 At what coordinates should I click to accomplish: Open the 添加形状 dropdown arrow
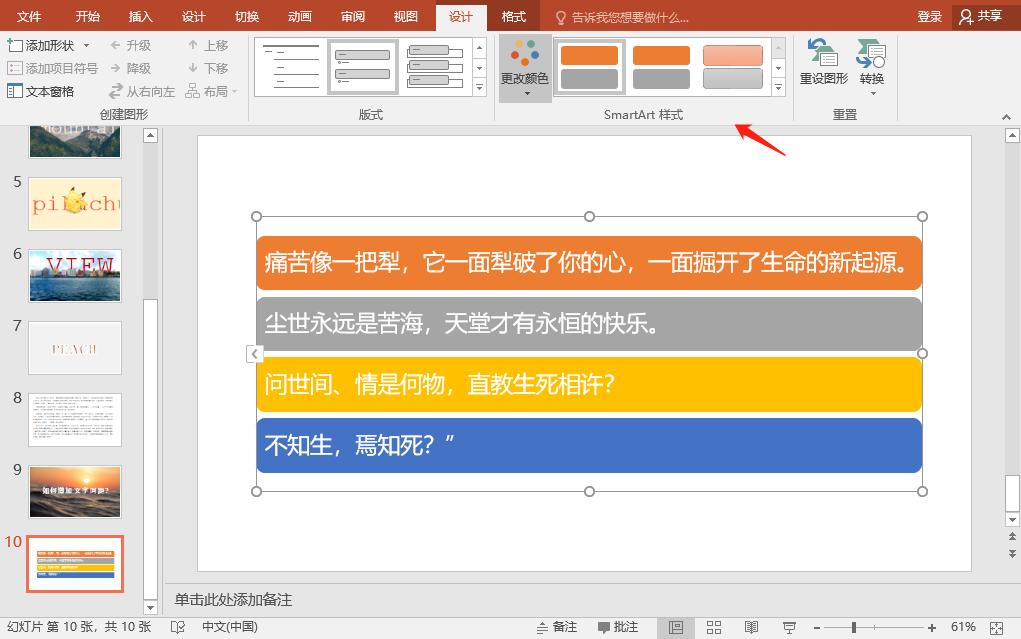[x=85, y=44]
